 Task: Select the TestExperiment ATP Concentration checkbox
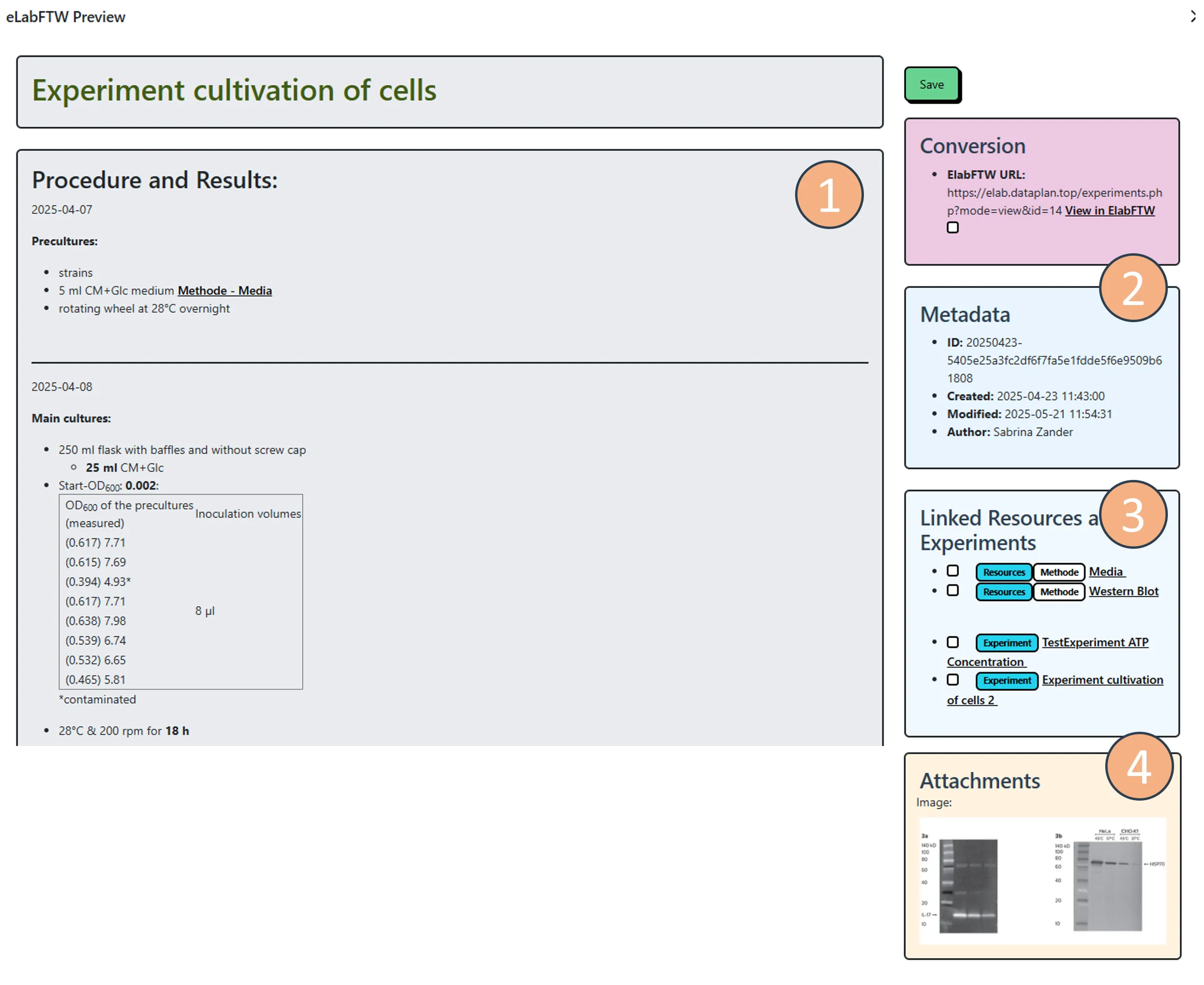953,642
